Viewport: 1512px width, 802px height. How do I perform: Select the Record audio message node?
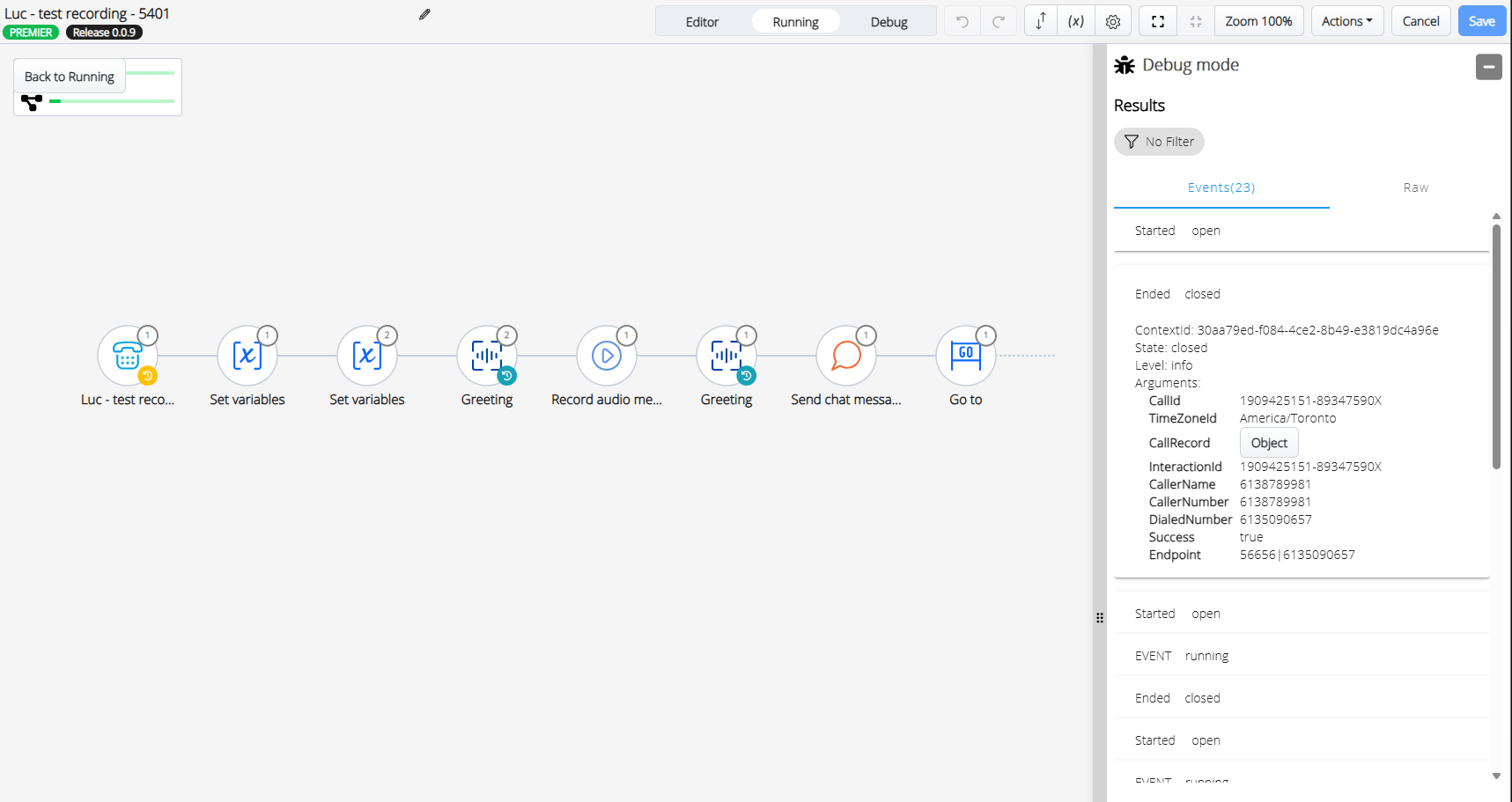[606, 357]
